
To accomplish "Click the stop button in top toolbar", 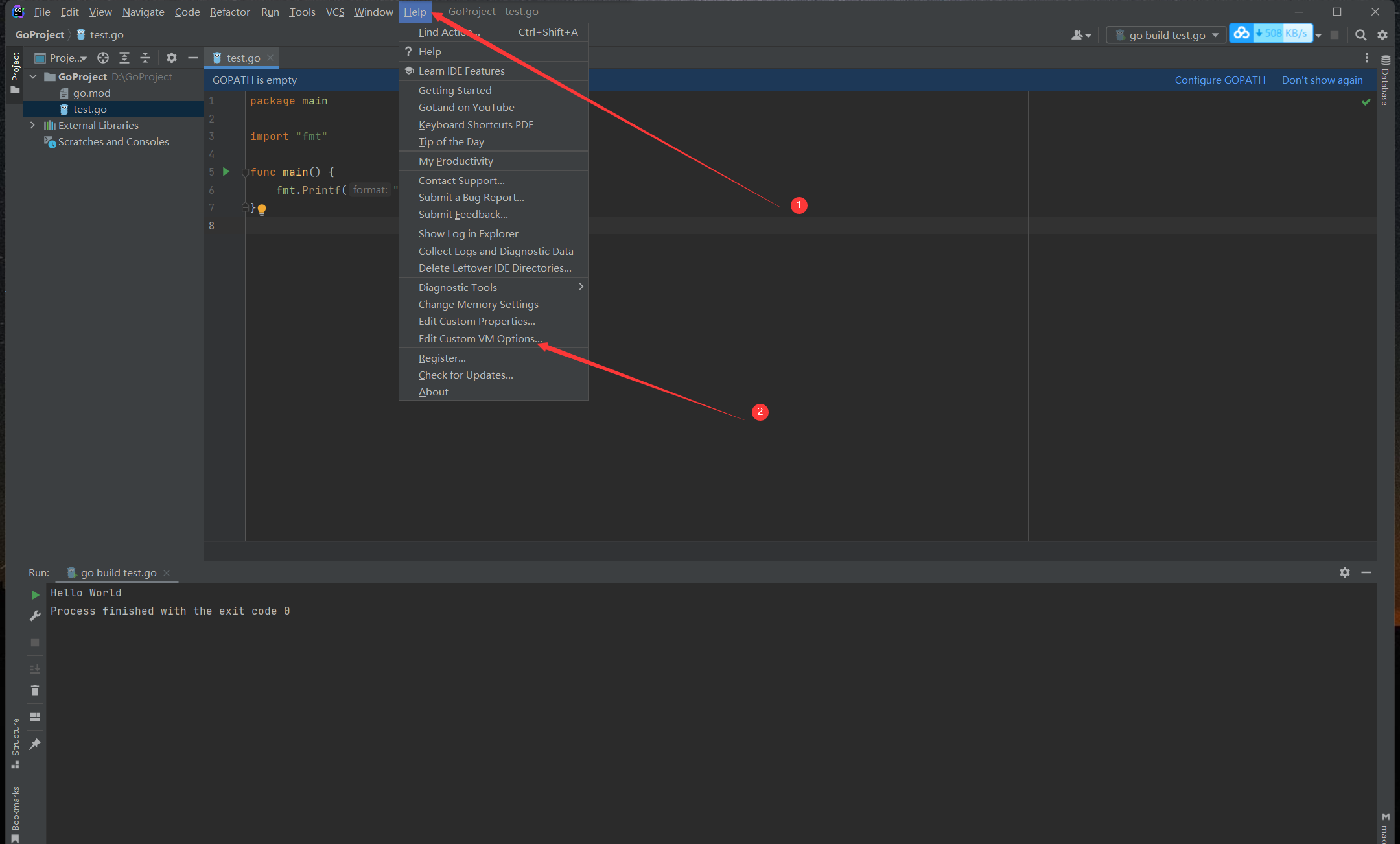I will (x=1335, y=35).
